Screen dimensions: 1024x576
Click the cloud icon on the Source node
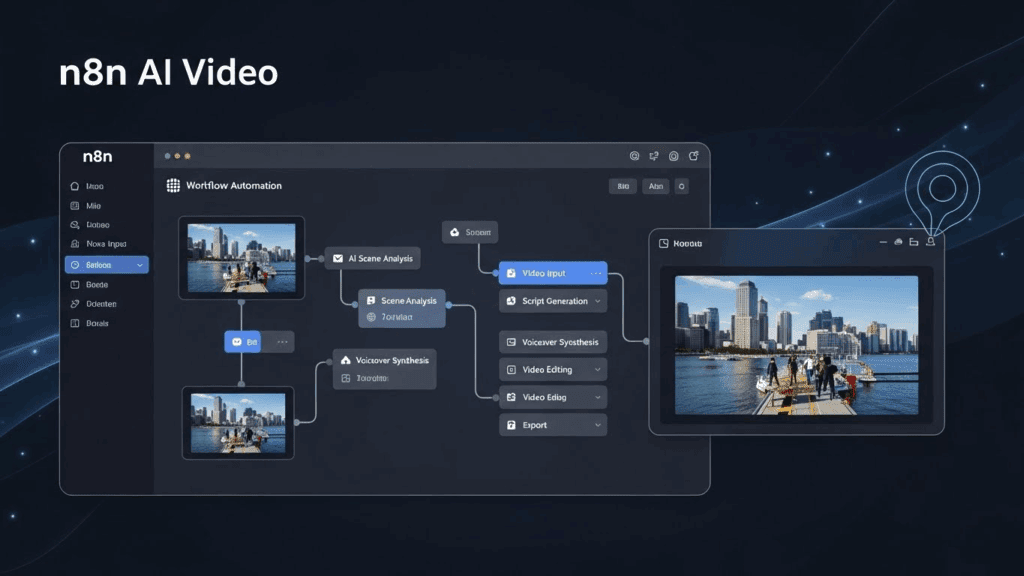(453, 232)
